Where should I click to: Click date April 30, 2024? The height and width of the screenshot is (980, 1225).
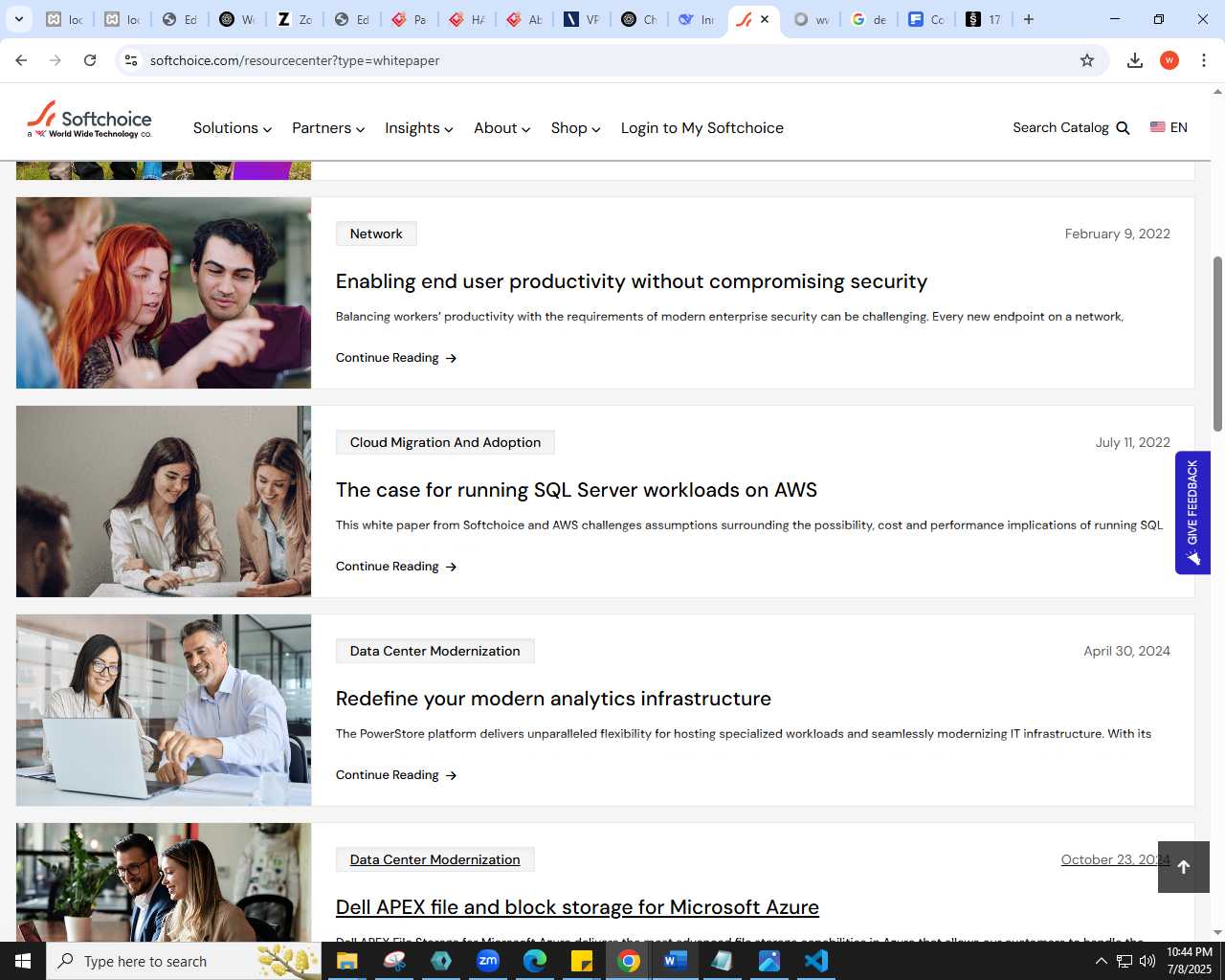tap(1126, 651)
